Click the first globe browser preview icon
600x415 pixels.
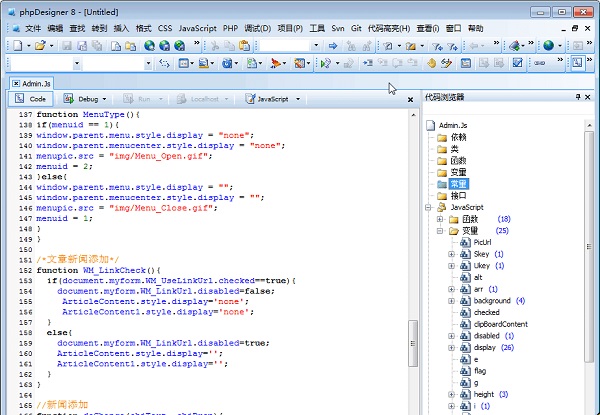150,46
